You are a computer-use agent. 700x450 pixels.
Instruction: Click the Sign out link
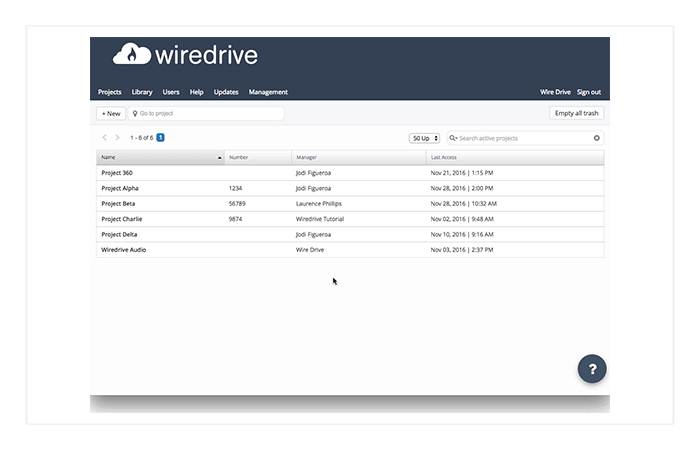pyautogui.click(x=589, y=92)
